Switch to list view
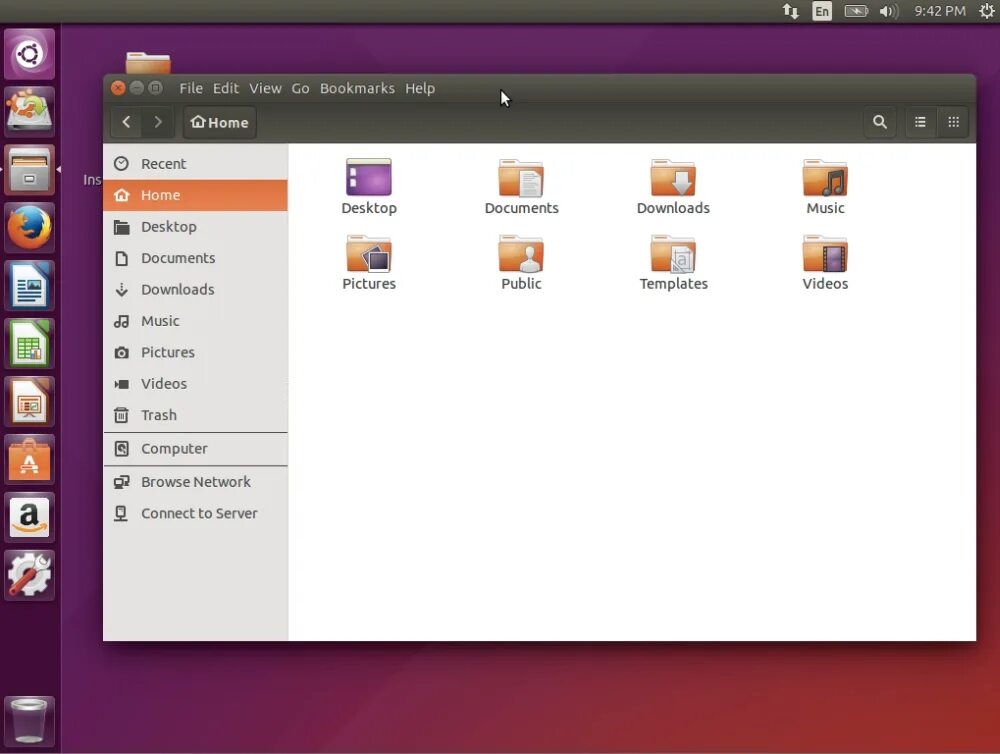Screen dimensions: 1000x754 (x=920, y=121)
